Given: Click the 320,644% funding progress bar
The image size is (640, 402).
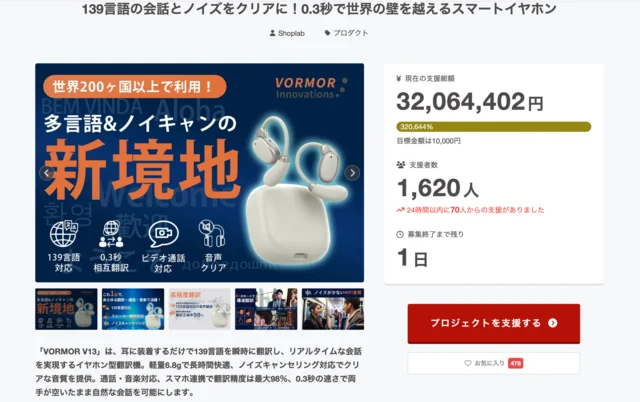Looking at the screenshot, I should click(x=493, y=127).
